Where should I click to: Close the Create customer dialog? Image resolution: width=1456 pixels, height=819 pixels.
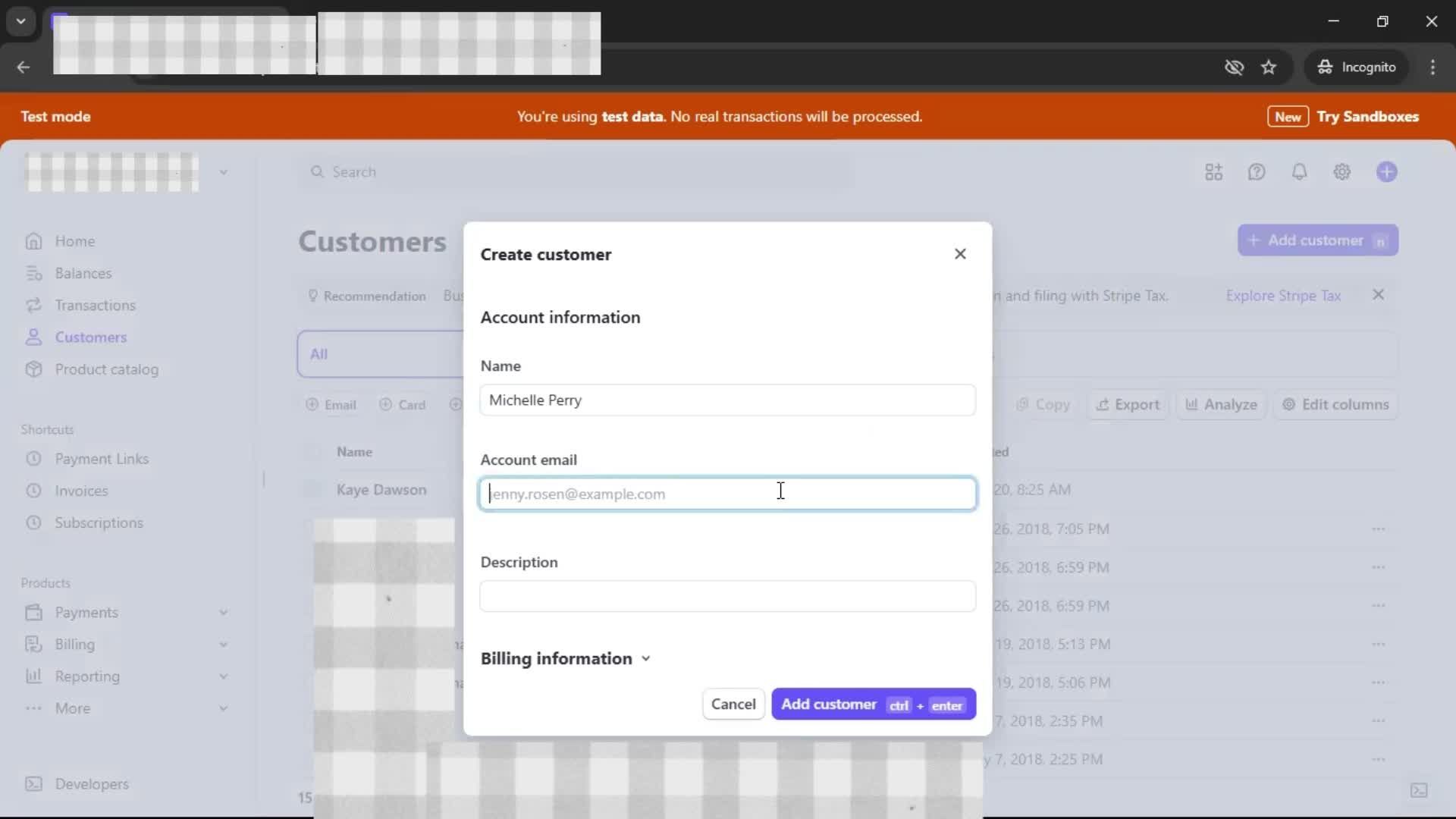point(960,254)
